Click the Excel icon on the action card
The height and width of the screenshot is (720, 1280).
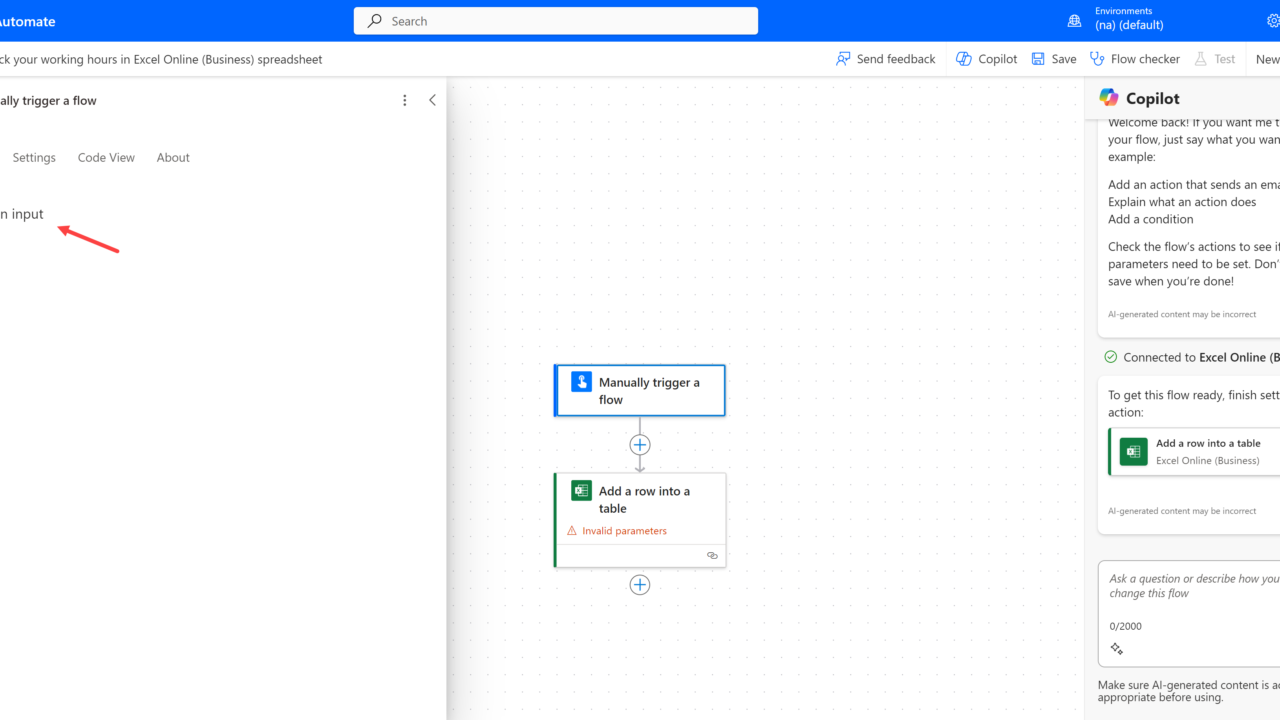(581, 491)
